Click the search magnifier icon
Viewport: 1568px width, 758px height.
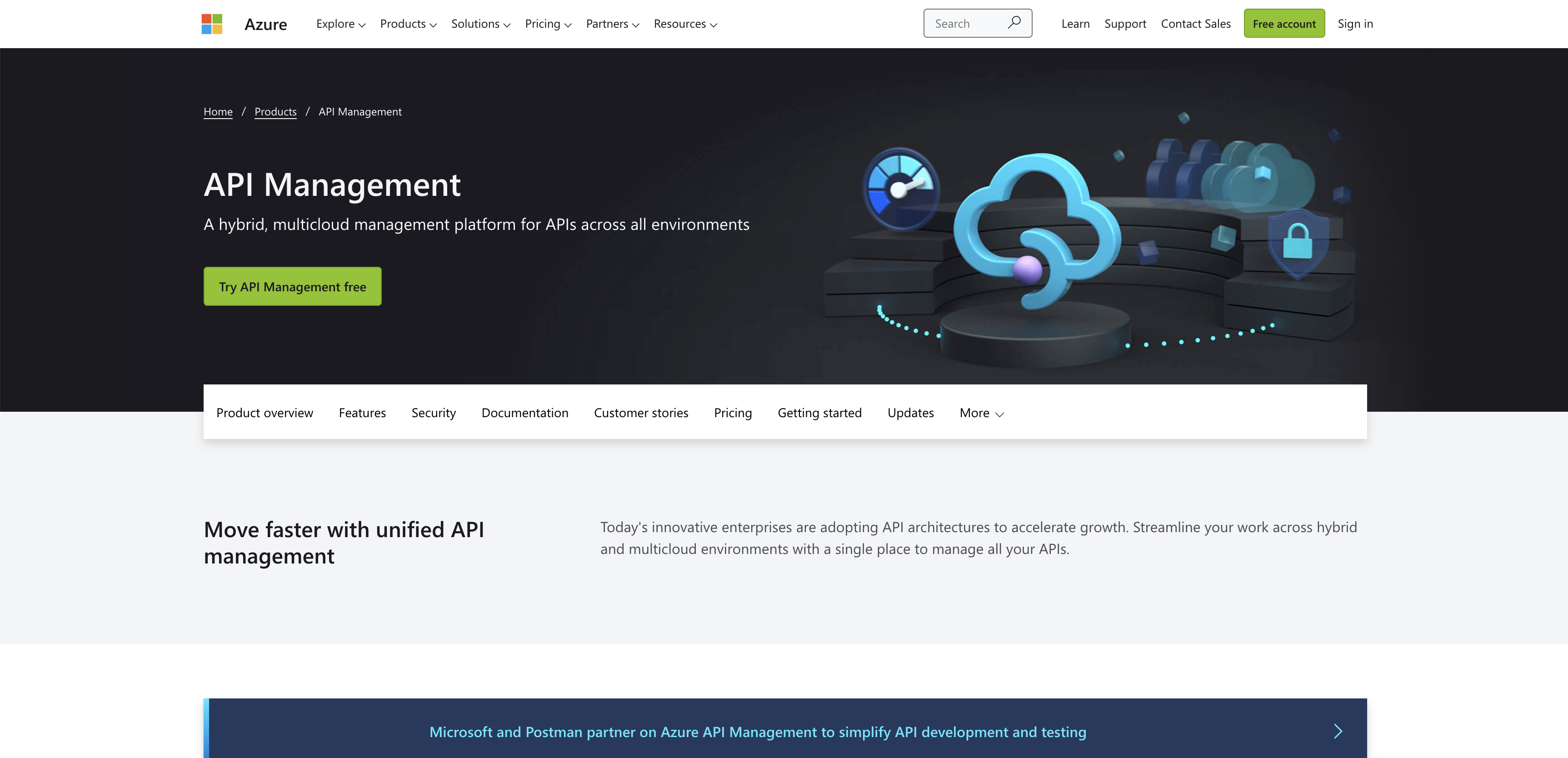point(1014,23)
